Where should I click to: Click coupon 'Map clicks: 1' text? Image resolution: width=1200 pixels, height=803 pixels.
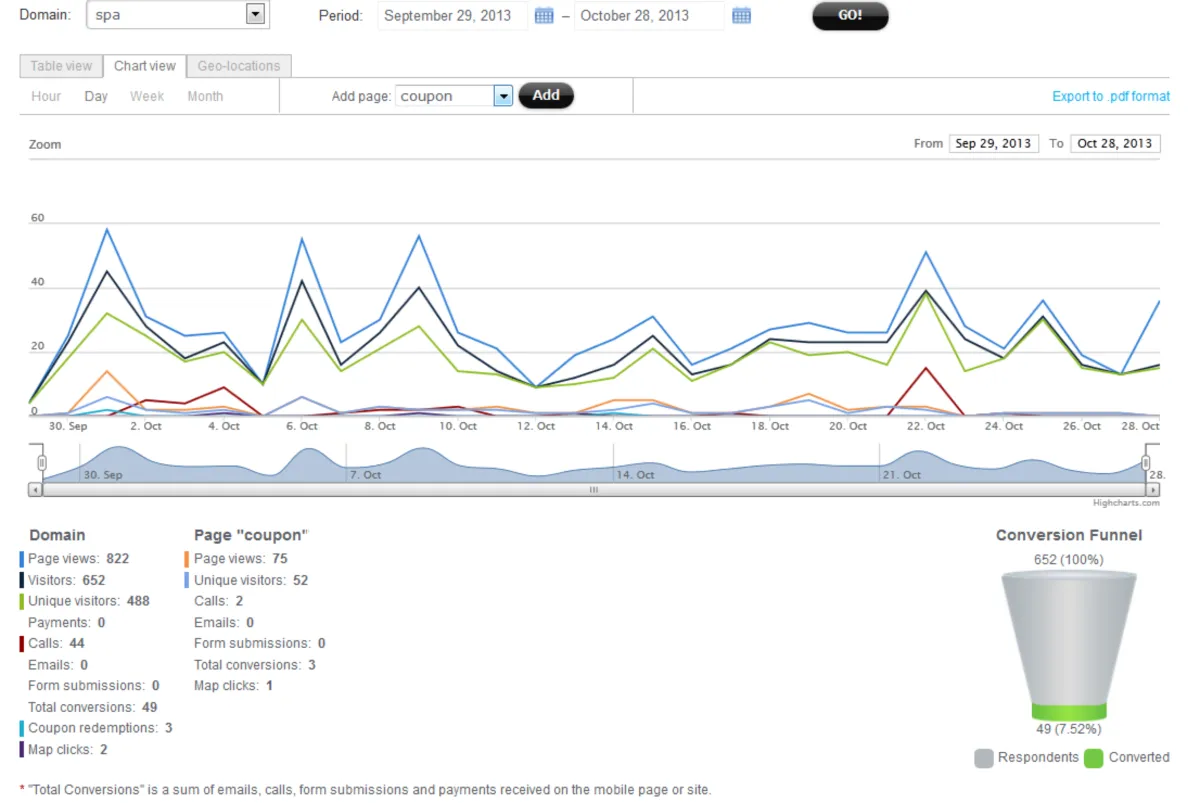[233, 686]
